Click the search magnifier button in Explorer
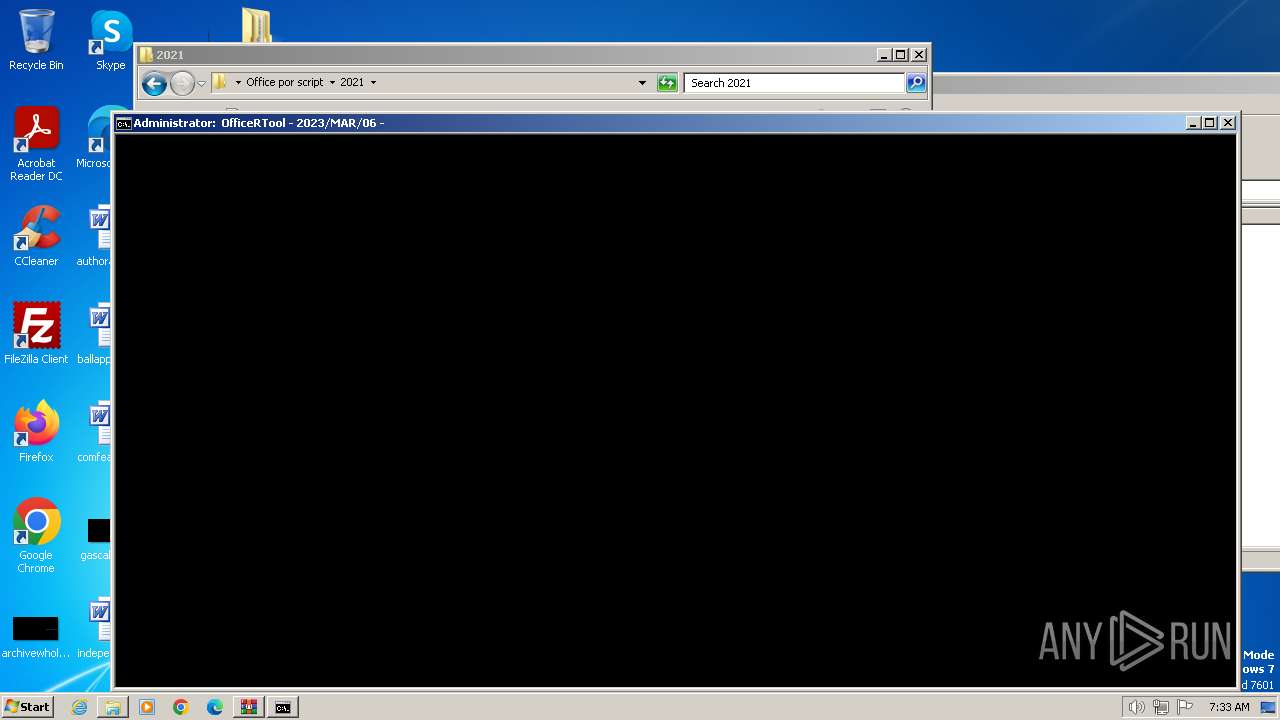 click(916, 83)
